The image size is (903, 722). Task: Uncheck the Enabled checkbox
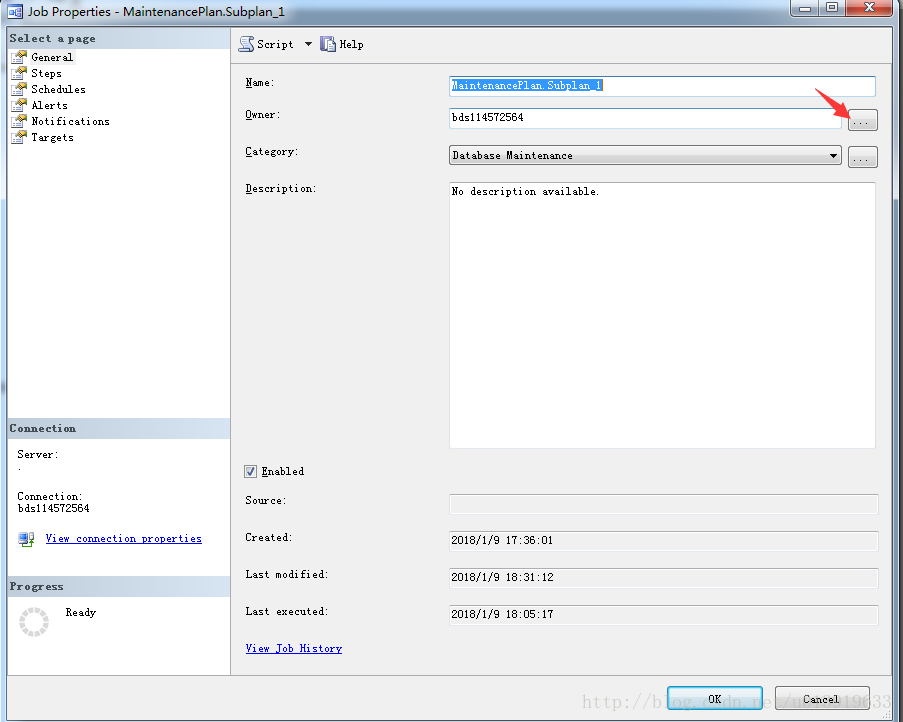[x=251, y=471]
